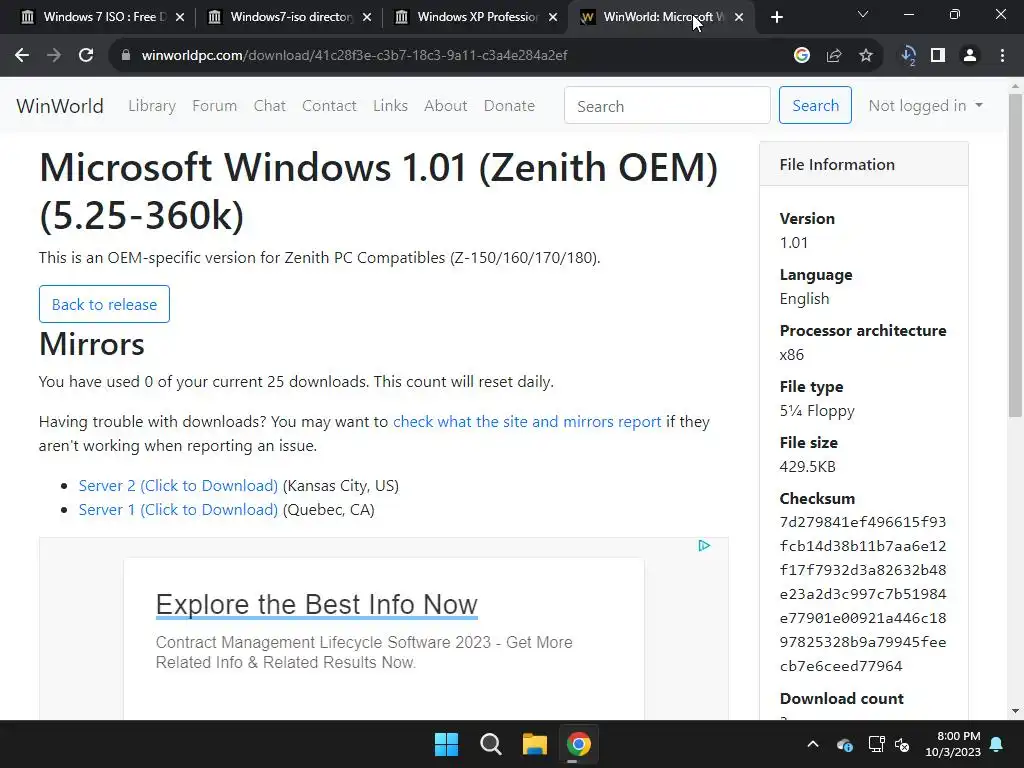Click the share page icon
1024x768 pixels.
(x=834, y=56)
